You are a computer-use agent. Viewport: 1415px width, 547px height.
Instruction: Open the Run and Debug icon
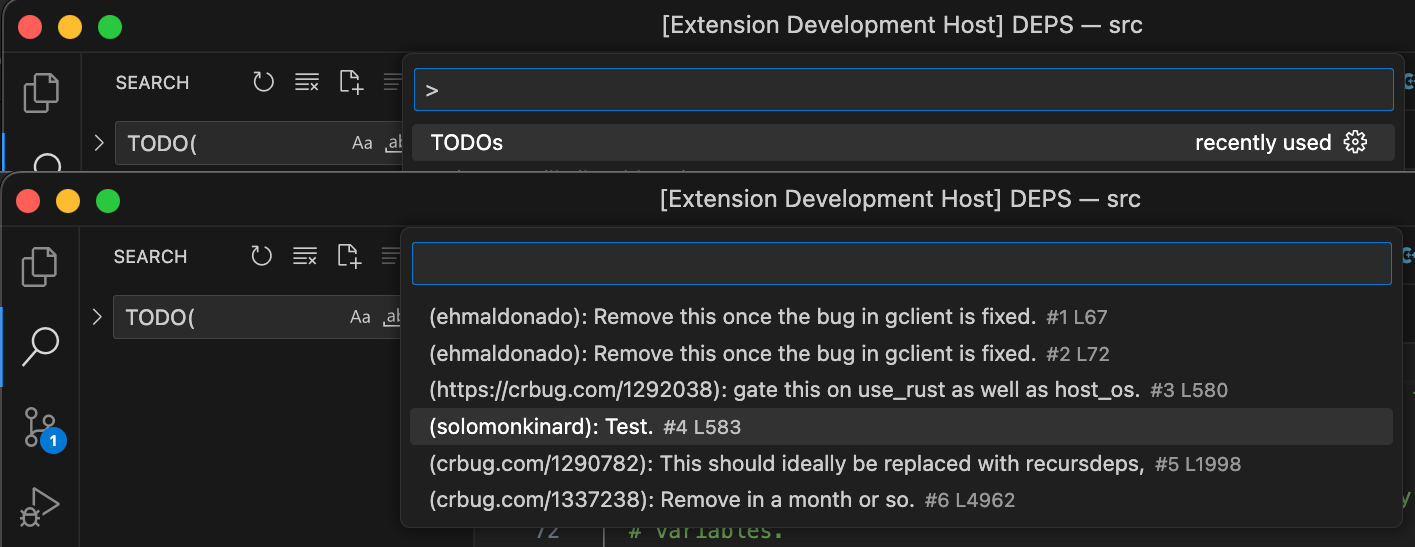40,508
